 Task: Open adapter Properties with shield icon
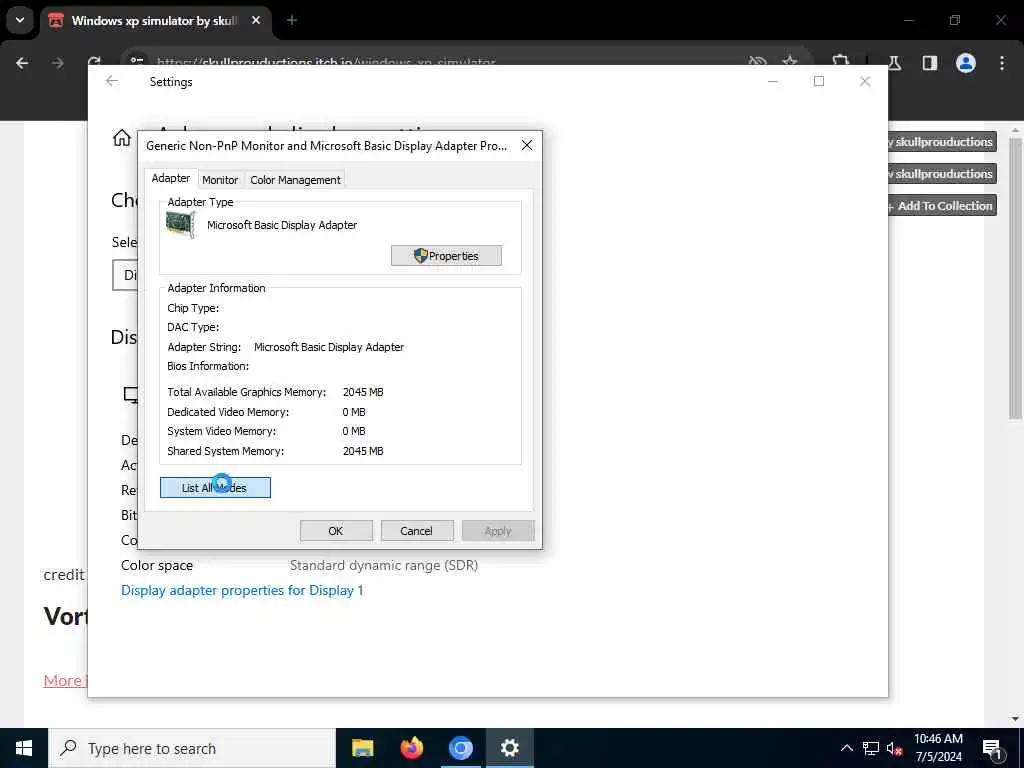point(447,255)
